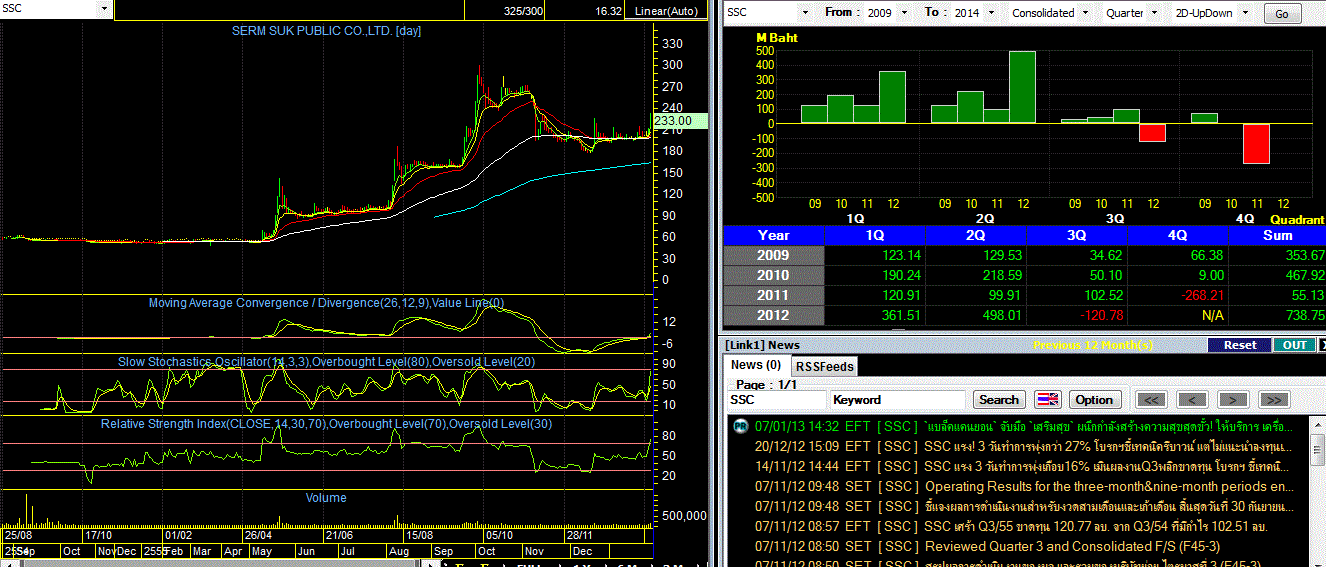Open the Consolidated statement type dropdown

pos(1084,13)
